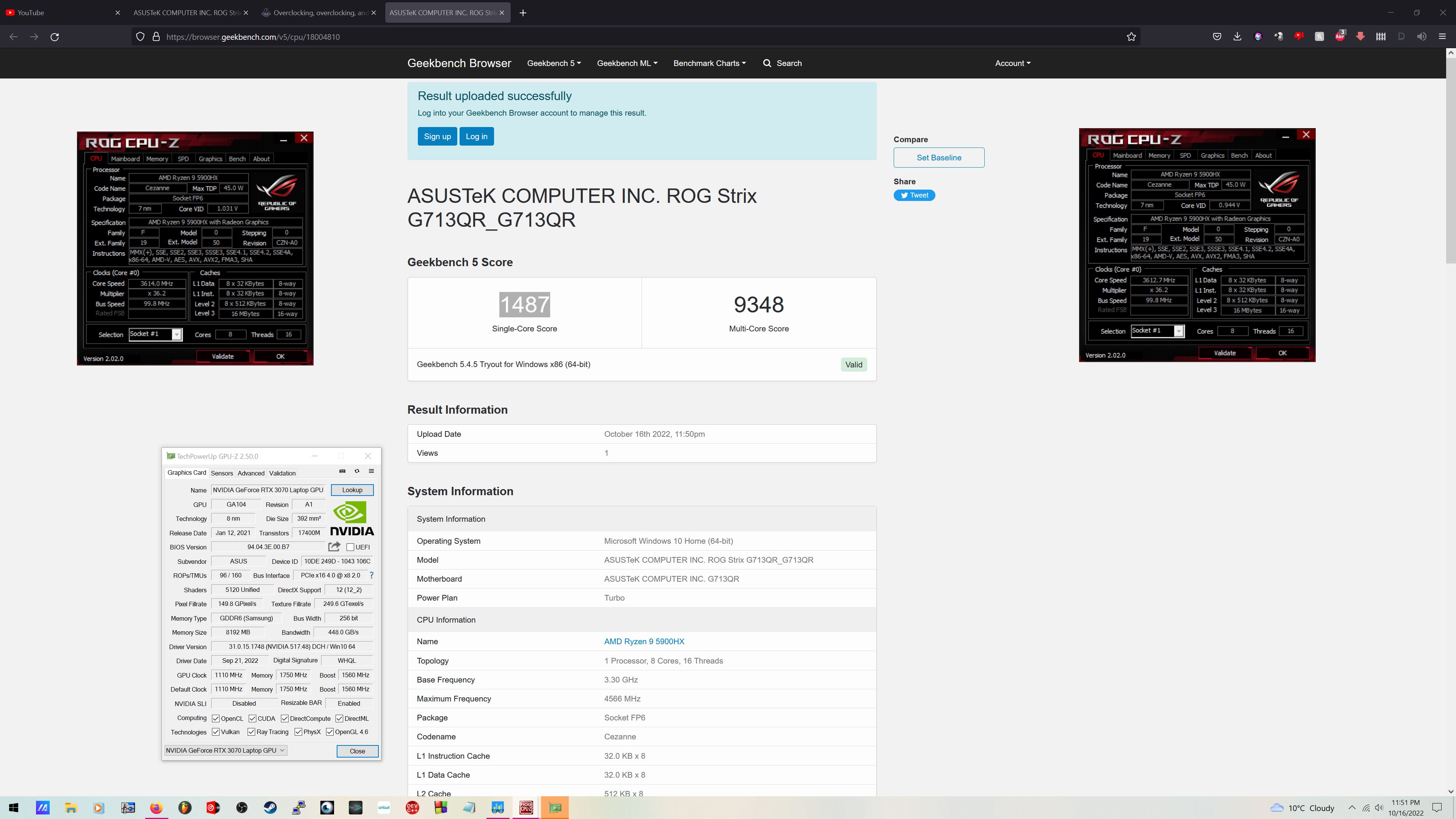Click the Sign up button
Viewport: 1456px width, 819px height.
[x=438, y=136]
